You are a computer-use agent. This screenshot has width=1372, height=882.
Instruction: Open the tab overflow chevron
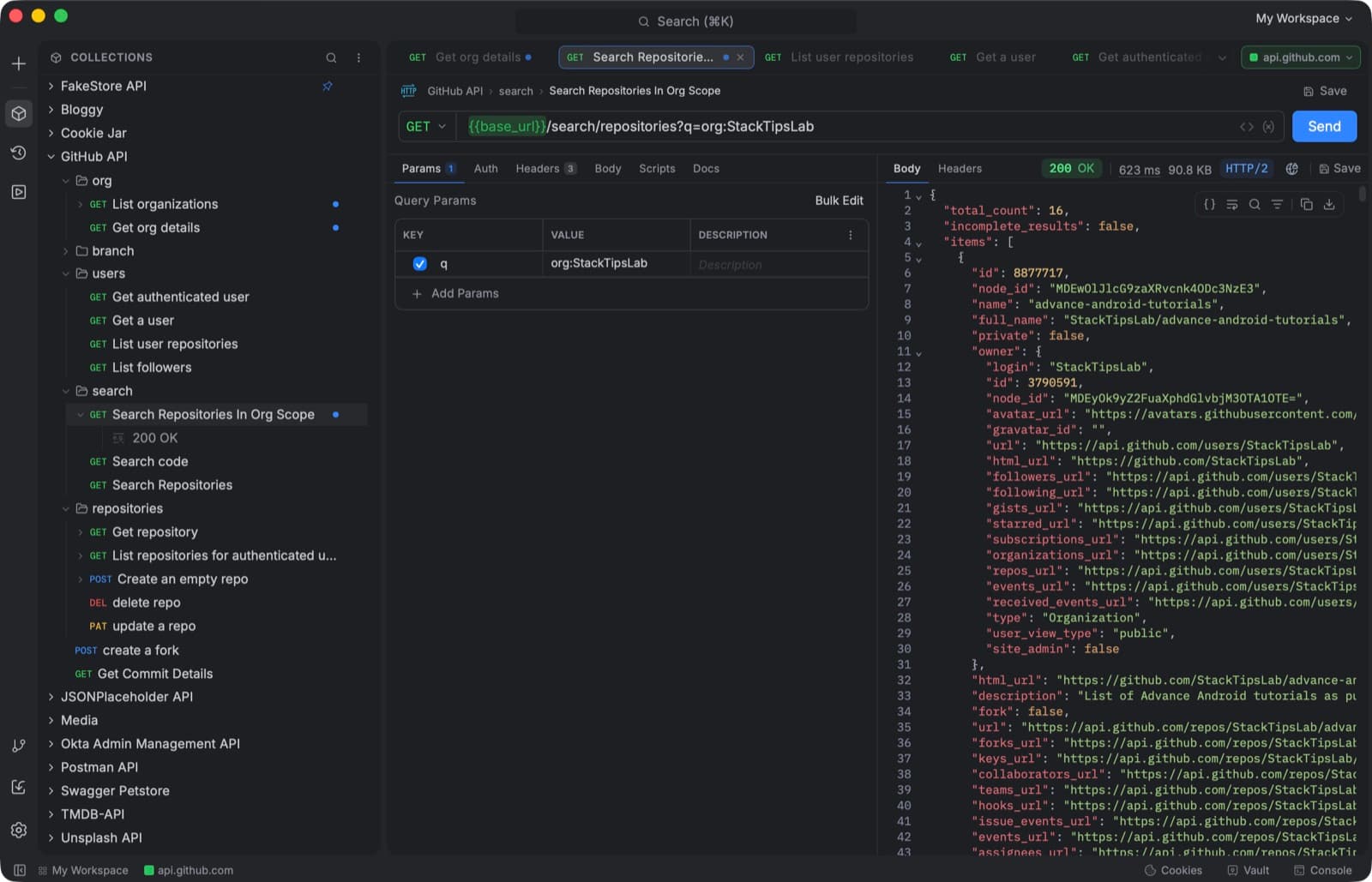pos(1222,57)
